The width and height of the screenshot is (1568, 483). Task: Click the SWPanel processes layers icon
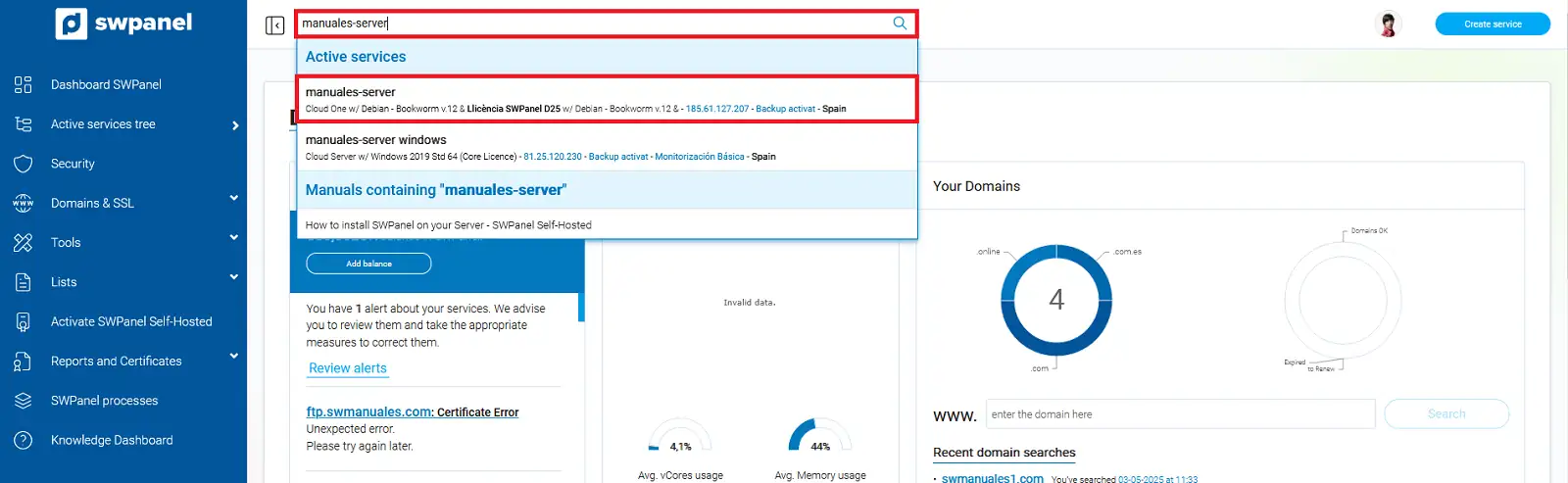[x=24, y=401]
